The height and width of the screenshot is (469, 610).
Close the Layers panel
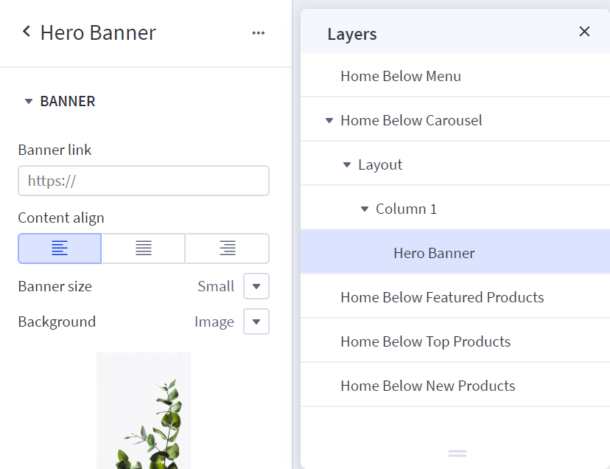(585, 32)
